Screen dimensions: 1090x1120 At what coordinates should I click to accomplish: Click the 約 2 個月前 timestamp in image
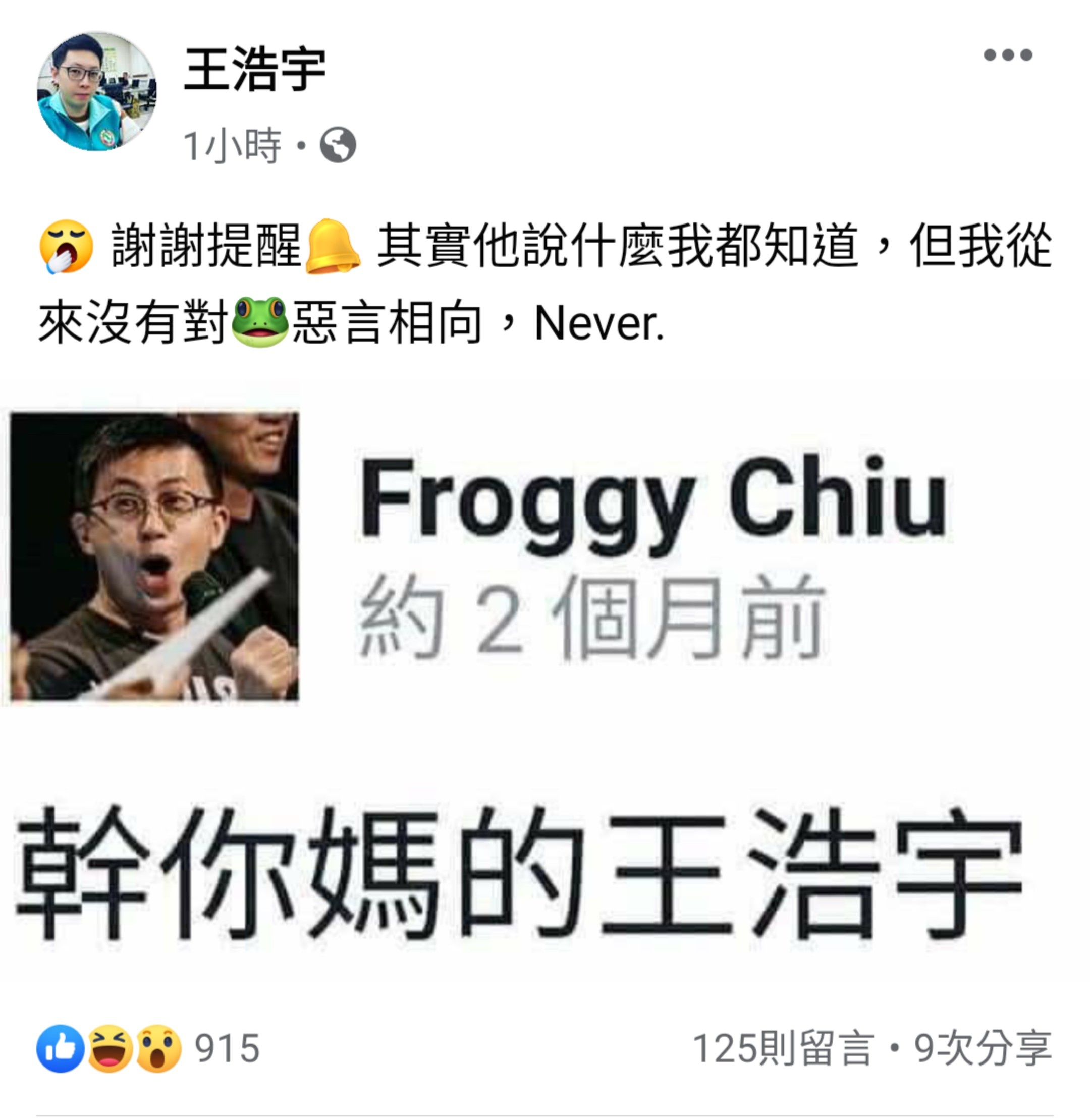point(592,618)
